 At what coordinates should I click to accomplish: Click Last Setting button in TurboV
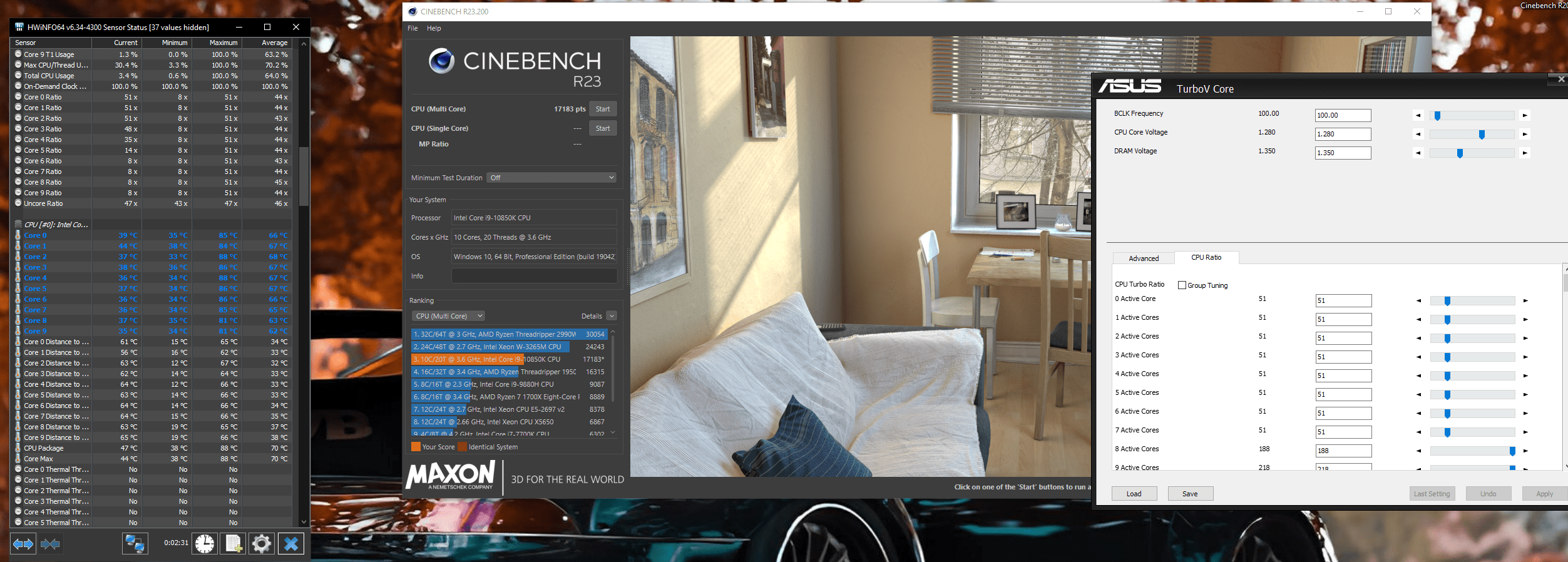pyautogui.click(x=1432, y=494)
